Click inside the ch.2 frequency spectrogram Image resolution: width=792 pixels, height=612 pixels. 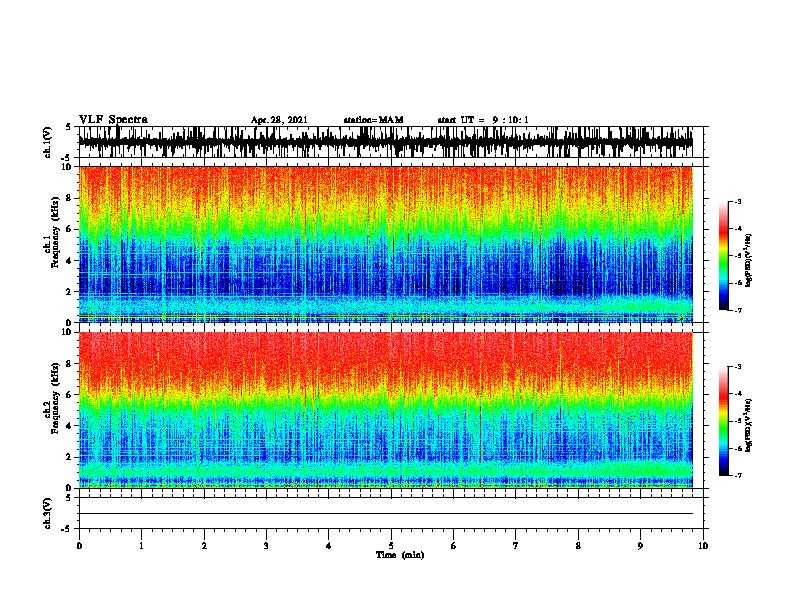[x=386, y=410]
